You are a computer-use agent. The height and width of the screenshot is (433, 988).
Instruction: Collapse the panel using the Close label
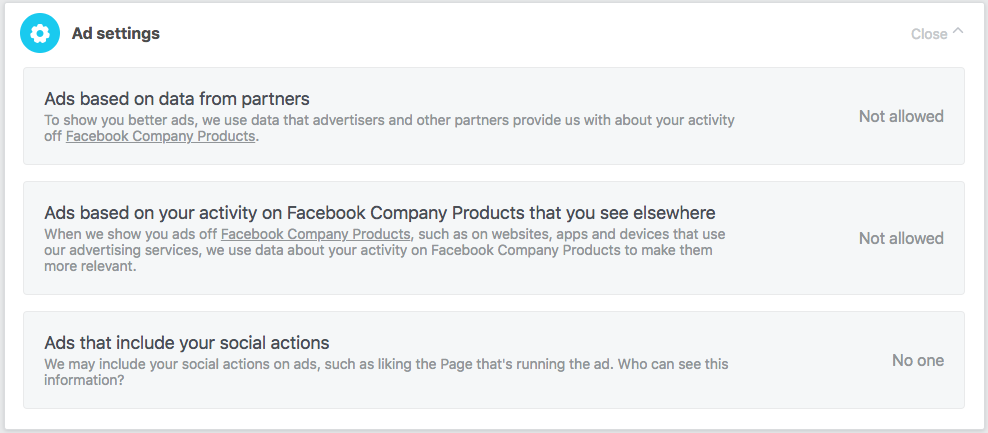pyautogui.click(x=928, y=34)
